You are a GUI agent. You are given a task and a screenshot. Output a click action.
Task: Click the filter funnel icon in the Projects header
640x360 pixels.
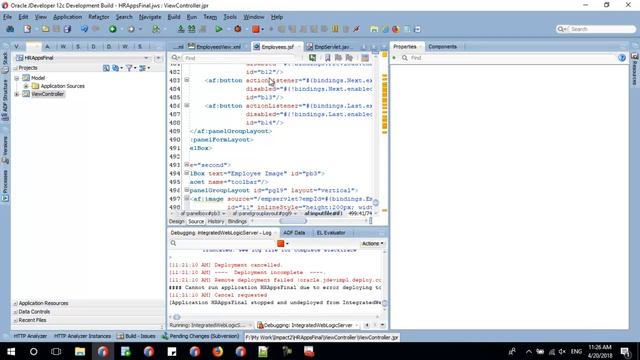coord(129,68)
